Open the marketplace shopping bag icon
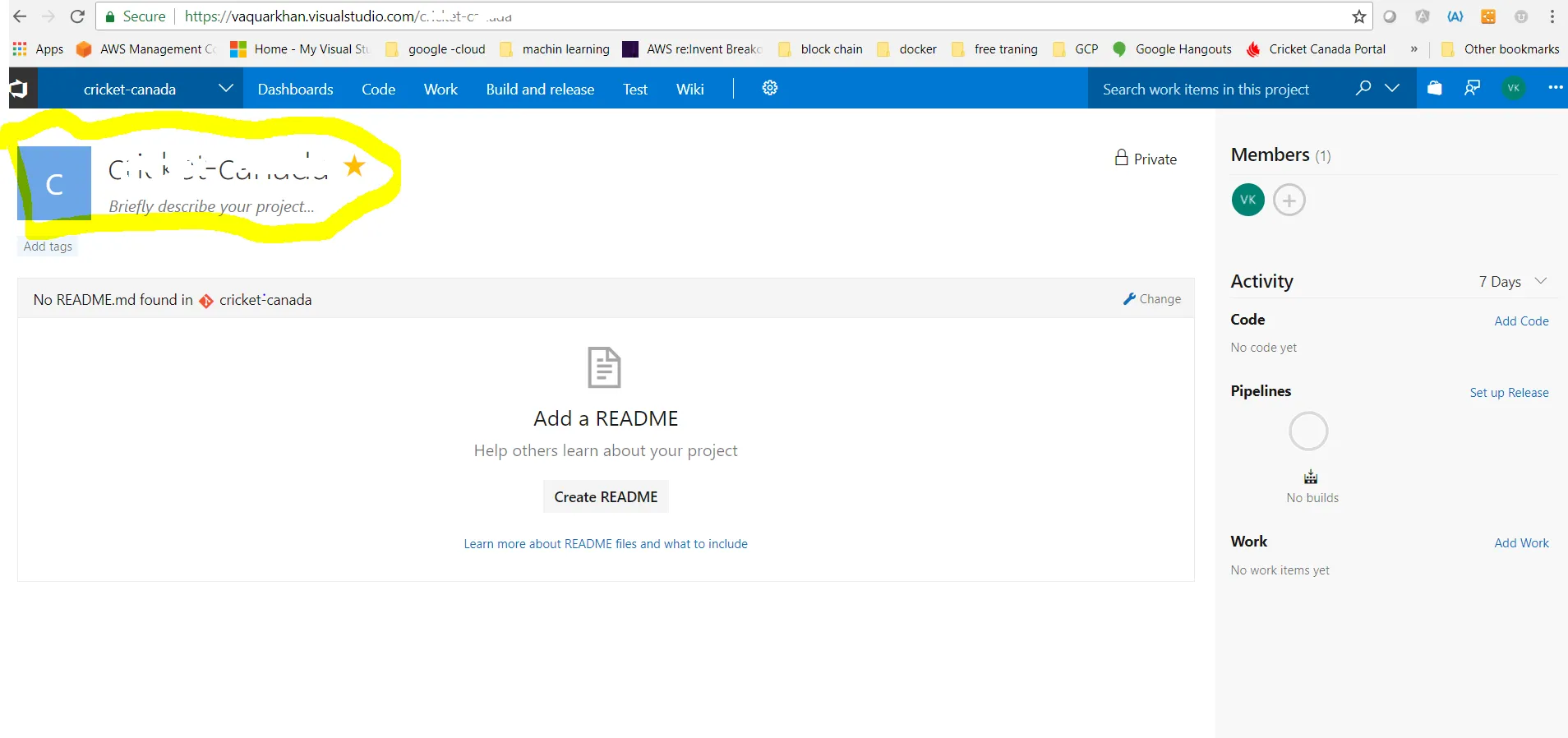The image size is (1568, 738). 1435,88
